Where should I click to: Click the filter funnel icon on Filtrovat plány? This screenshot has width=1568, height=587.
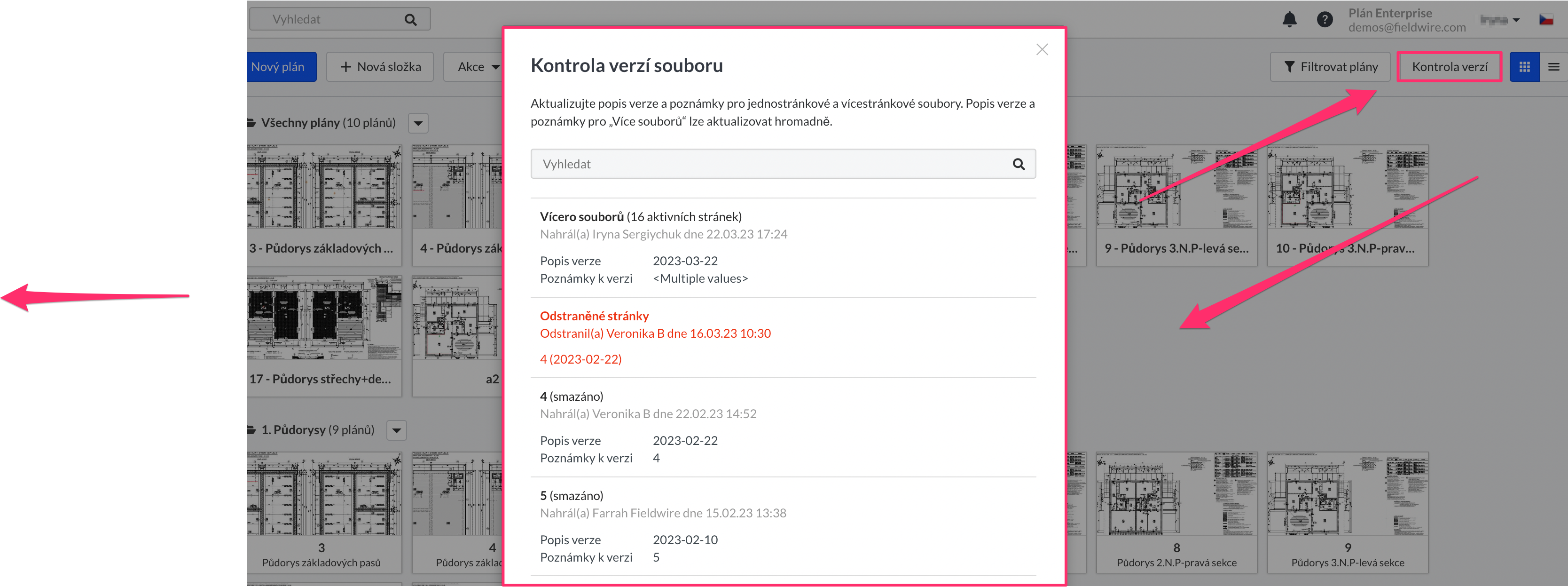(x=1289, y=66)
